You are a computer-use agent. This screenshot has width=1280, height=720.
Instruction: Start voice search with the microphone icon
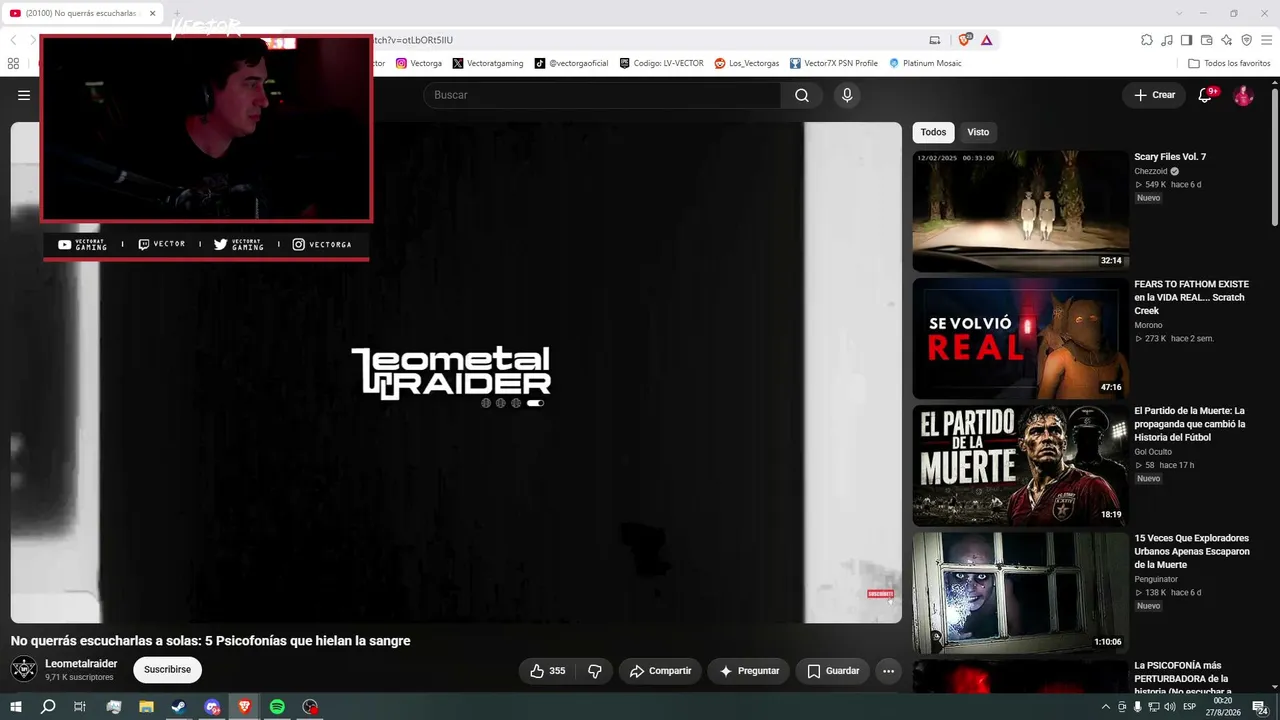[847, 95]
